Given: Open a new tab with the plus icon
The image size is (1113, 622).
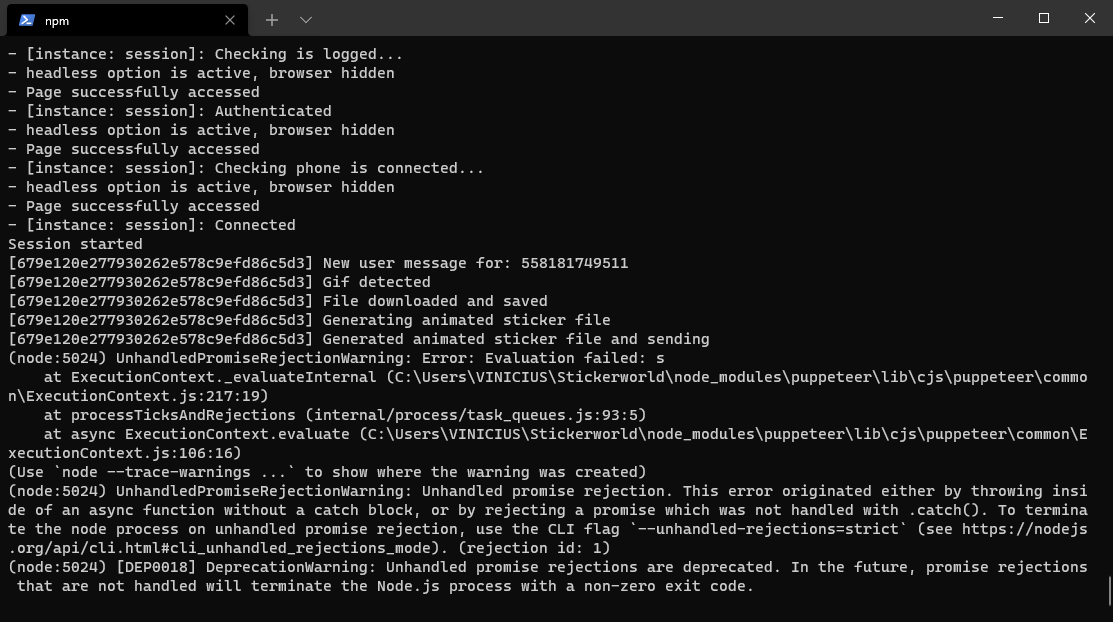Looking at the screenshot, I should pos(274,20).
